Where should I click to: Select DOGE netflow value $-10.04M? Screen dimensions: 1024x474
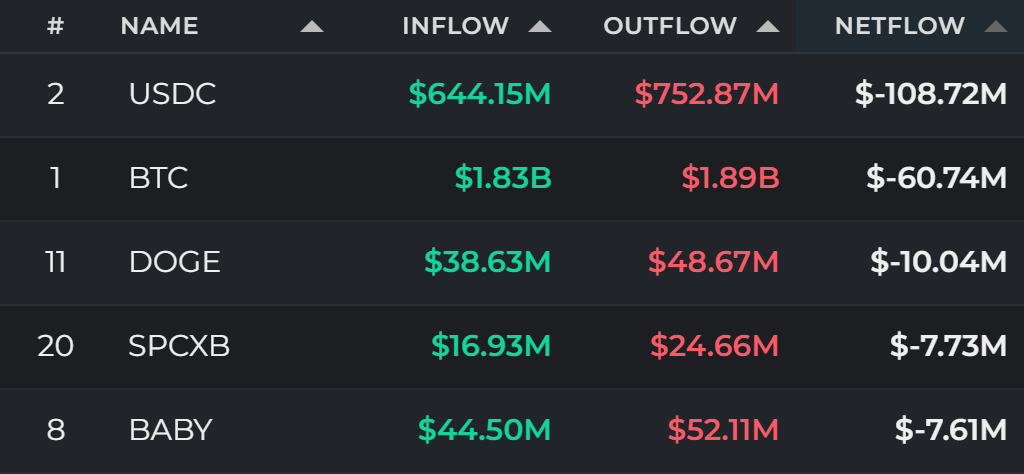938,262
